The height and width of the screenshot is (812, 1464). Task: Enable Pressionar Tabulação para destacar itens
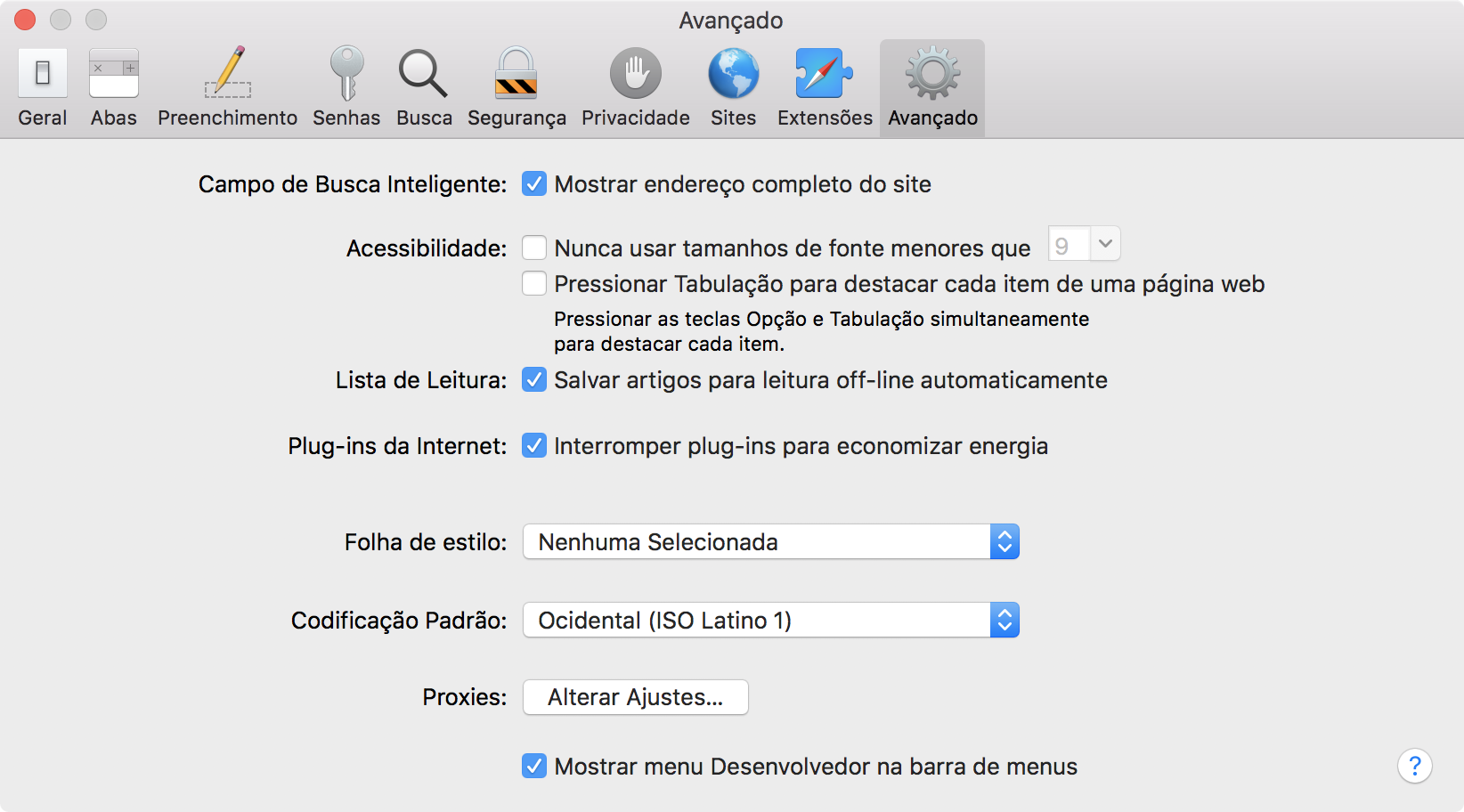pos(534,283)
